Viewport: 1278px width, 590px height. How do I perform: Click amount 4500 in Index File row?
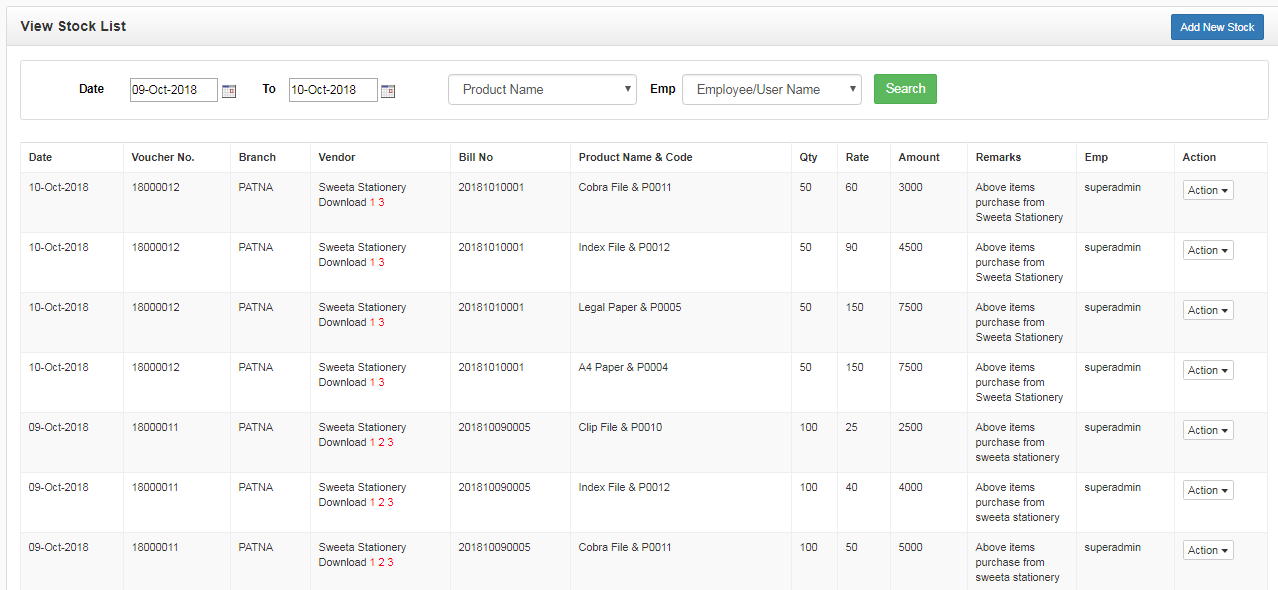[x=911, y=247]
